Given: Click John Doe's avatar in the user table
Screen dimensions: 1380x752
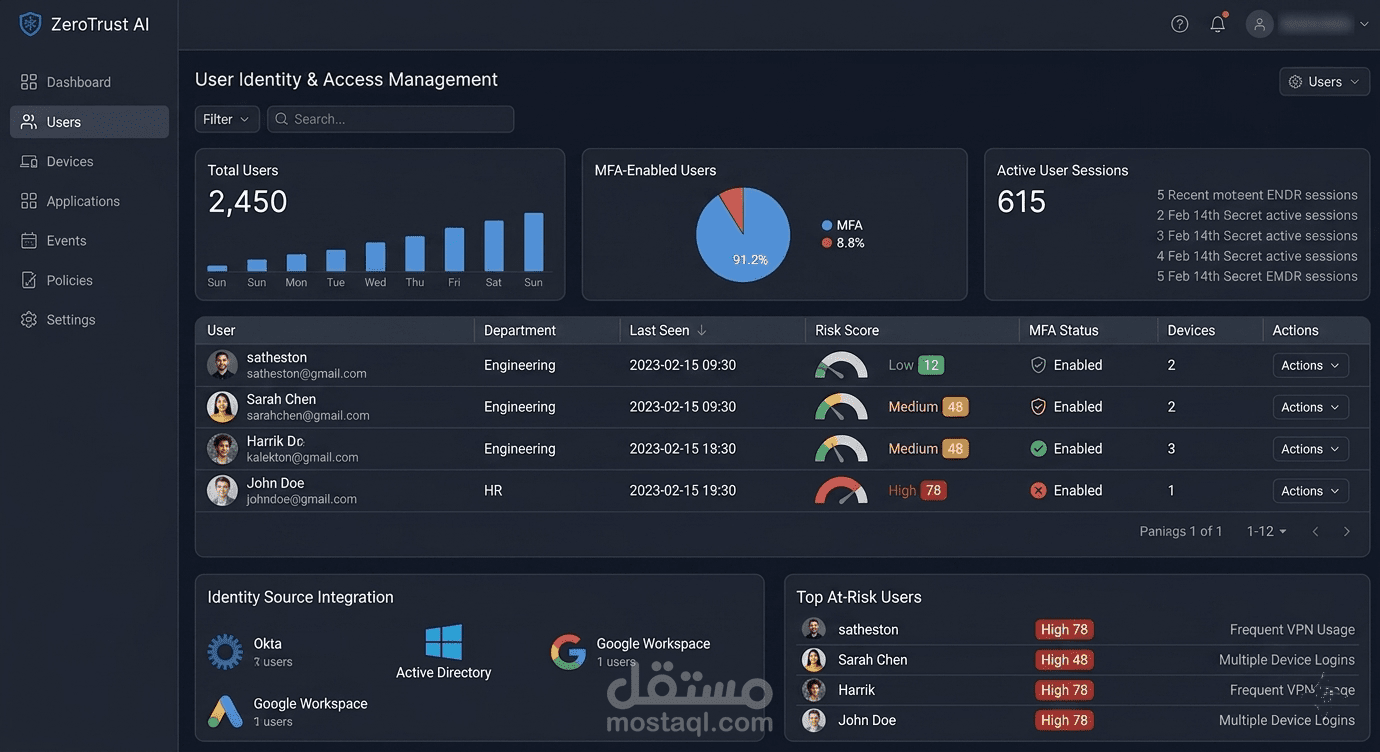Looking at the screenshot, I should point(222,491).
